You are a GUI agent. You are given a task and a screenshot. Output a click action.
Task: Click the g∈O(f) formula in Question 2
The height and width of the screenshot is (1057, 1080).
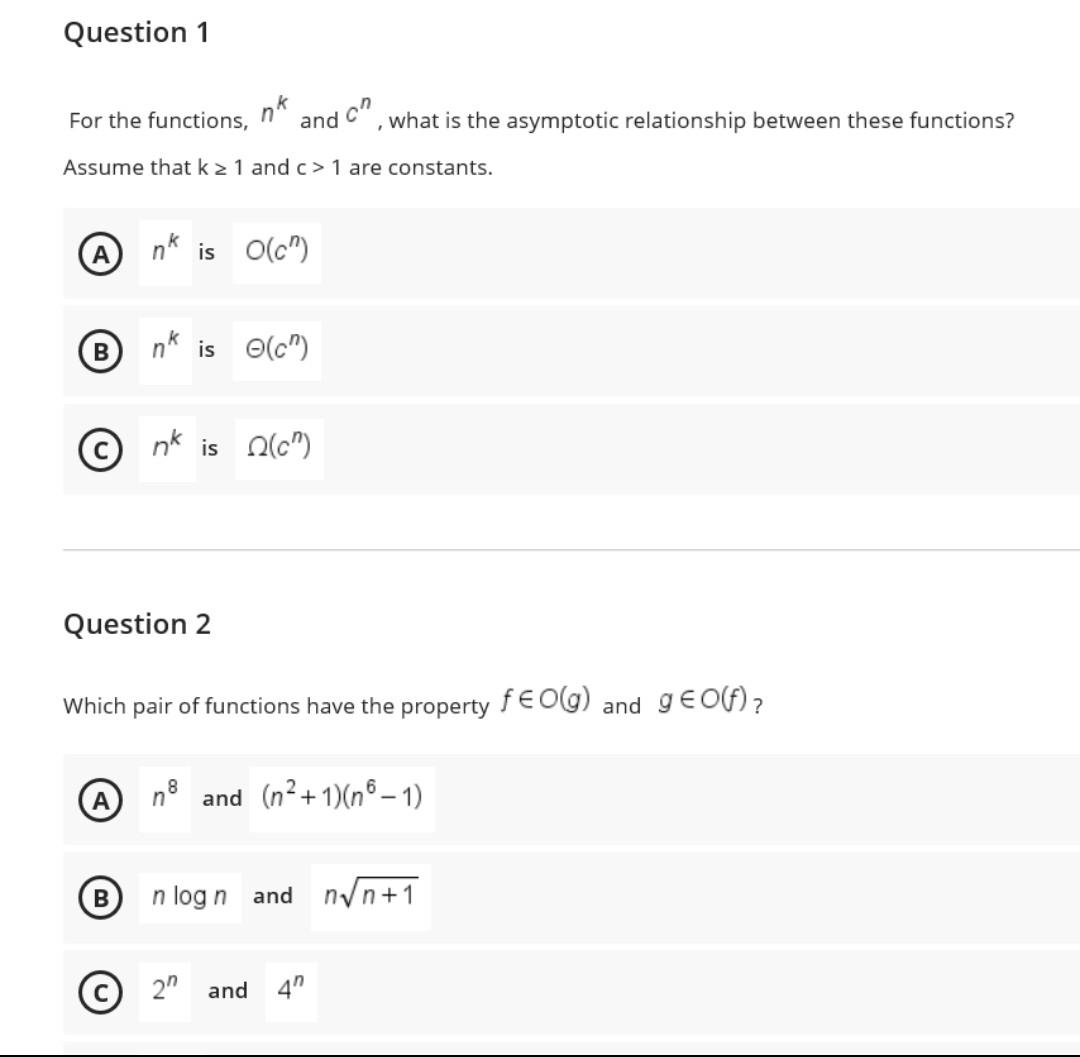700,700
